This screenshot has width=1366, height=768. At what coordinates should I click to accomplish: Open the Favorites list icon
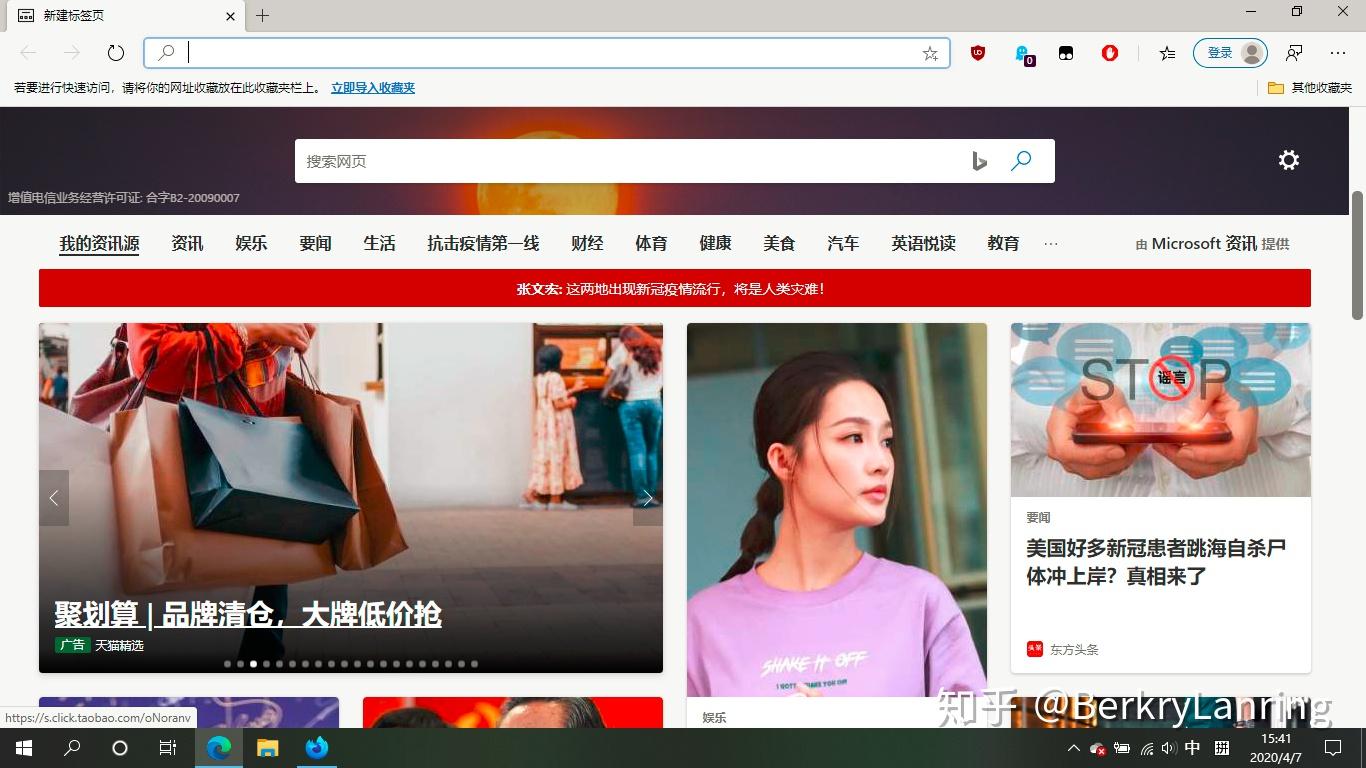click(x=1167, y=53)
